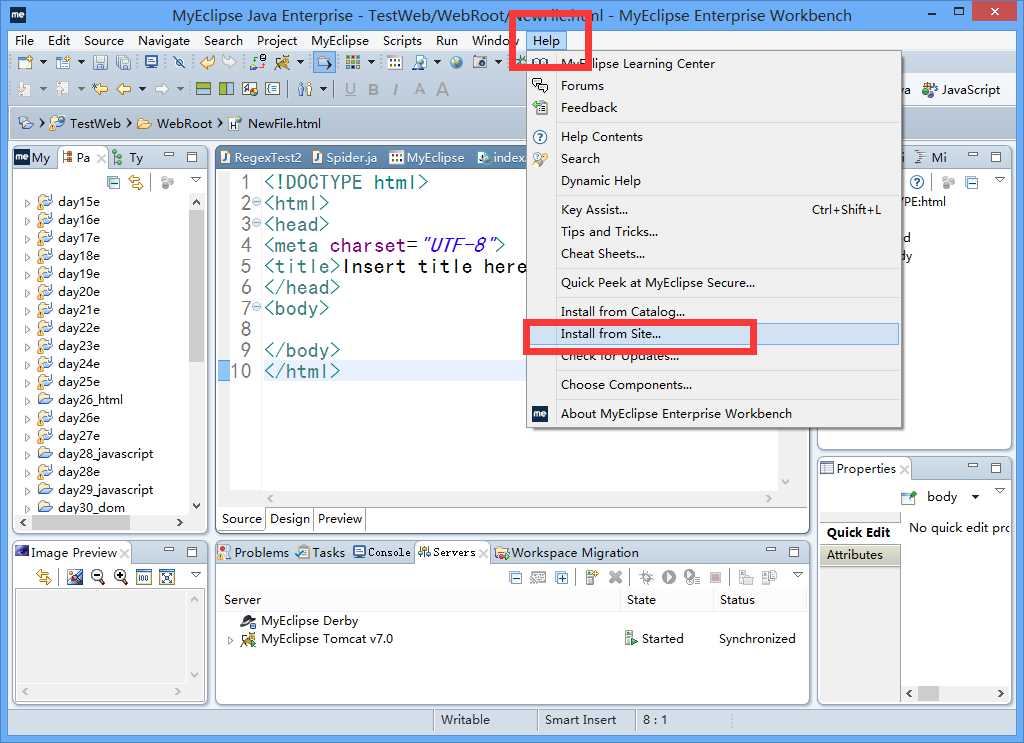Expand the day20e project tree node

coord(27,293)
